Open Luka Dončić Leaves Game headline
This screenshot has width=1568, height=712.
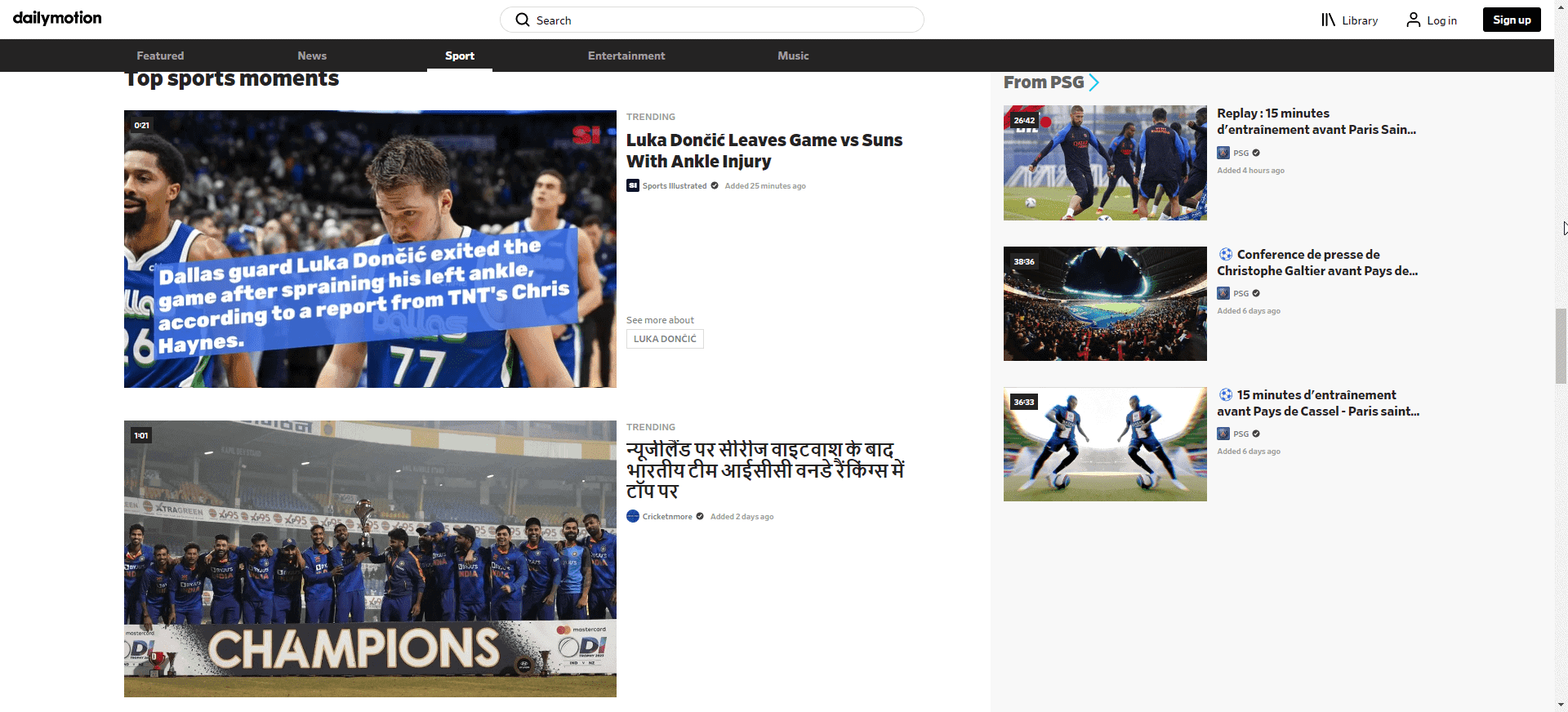(764, 151)
